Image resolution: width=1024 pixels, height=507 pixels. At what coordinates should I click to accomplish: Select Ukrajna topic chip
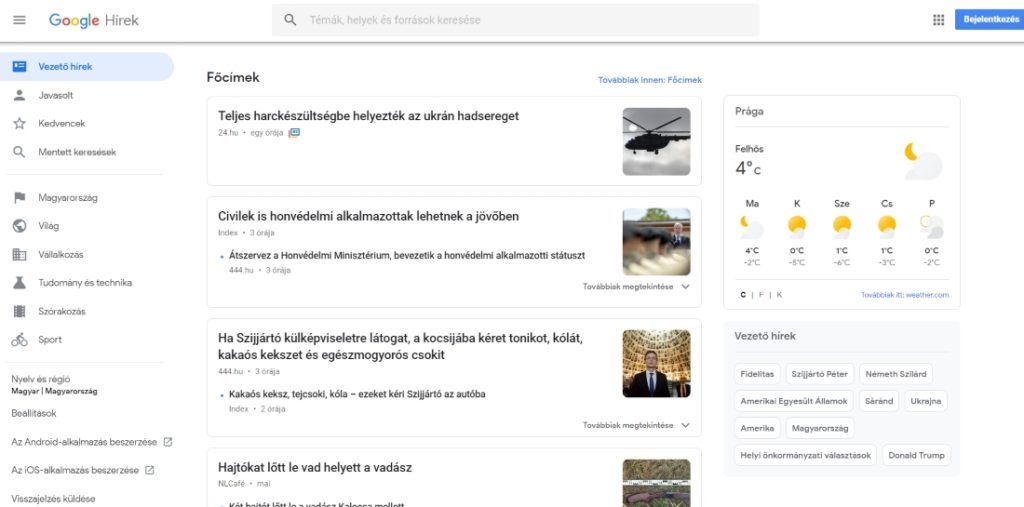click(925, 401)
